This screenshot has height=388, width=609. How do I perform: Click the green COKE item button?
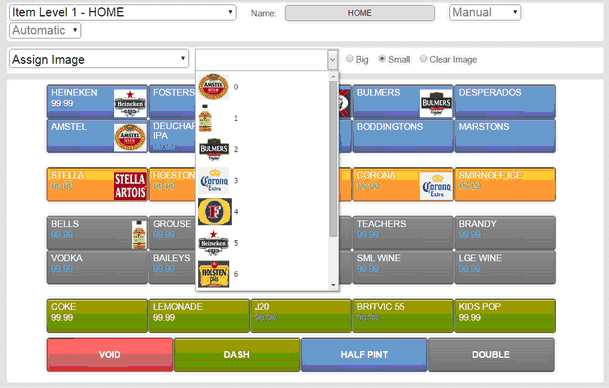click(x=97, y=315)
